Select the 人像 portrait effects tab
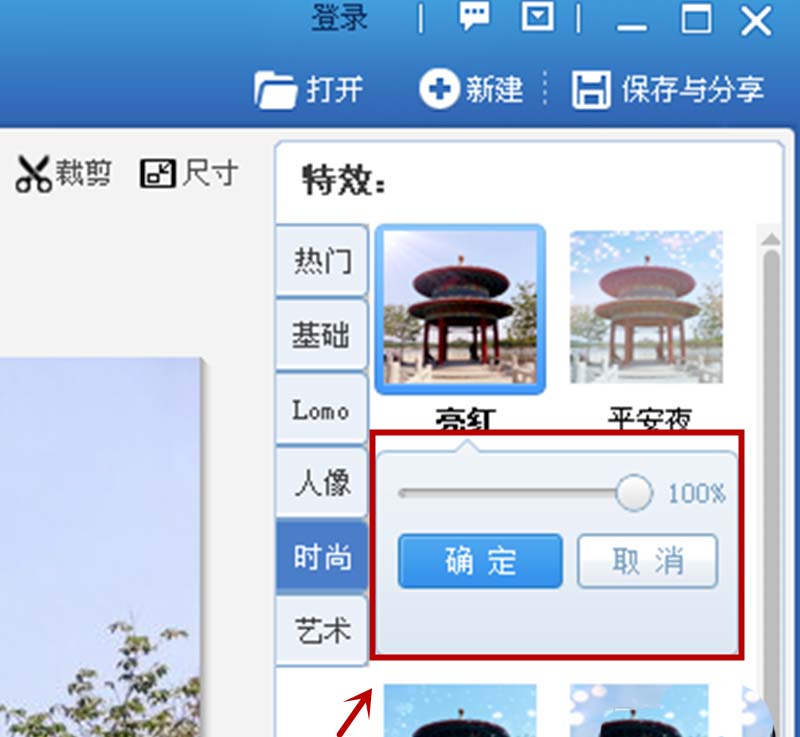The height and width of the screenshot is (737, 800). tap(322, 482)
